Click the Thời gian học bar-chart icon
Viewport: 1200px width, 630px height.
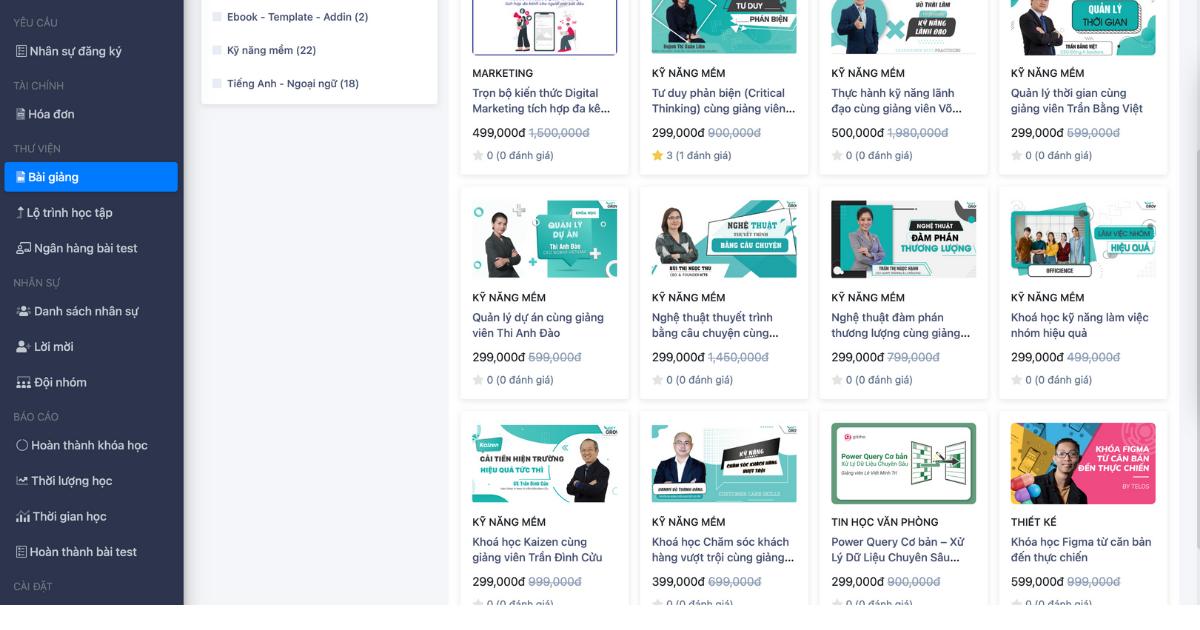[23, 516]
